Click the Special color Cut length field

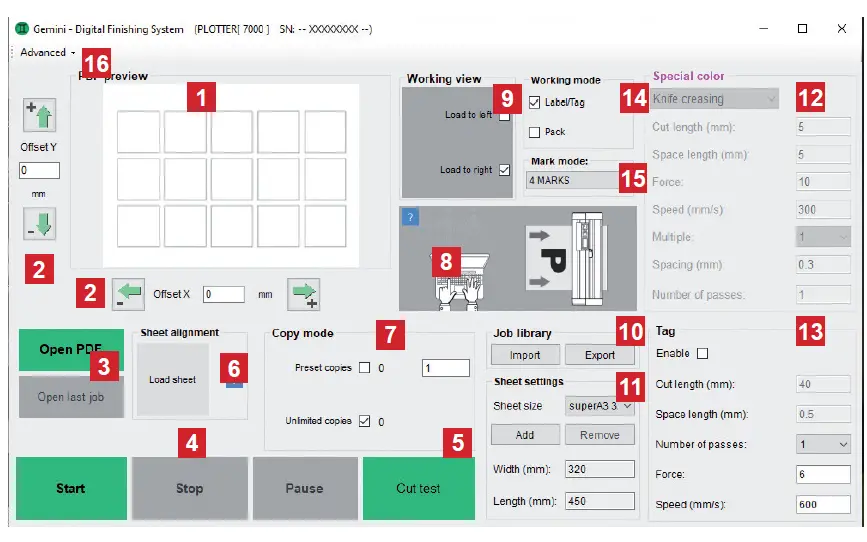[x=823, y=127]
